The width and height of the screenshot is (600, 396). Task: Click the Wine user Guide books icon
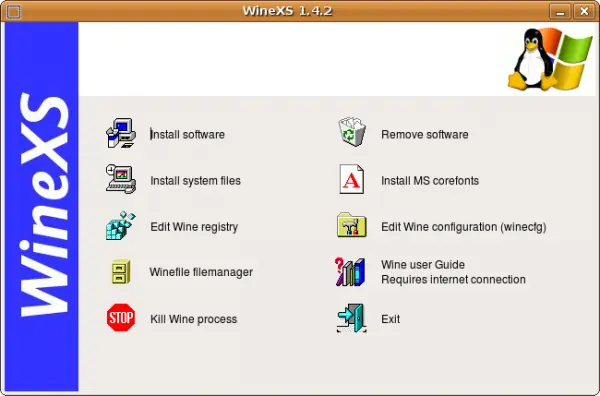(350, 272)
